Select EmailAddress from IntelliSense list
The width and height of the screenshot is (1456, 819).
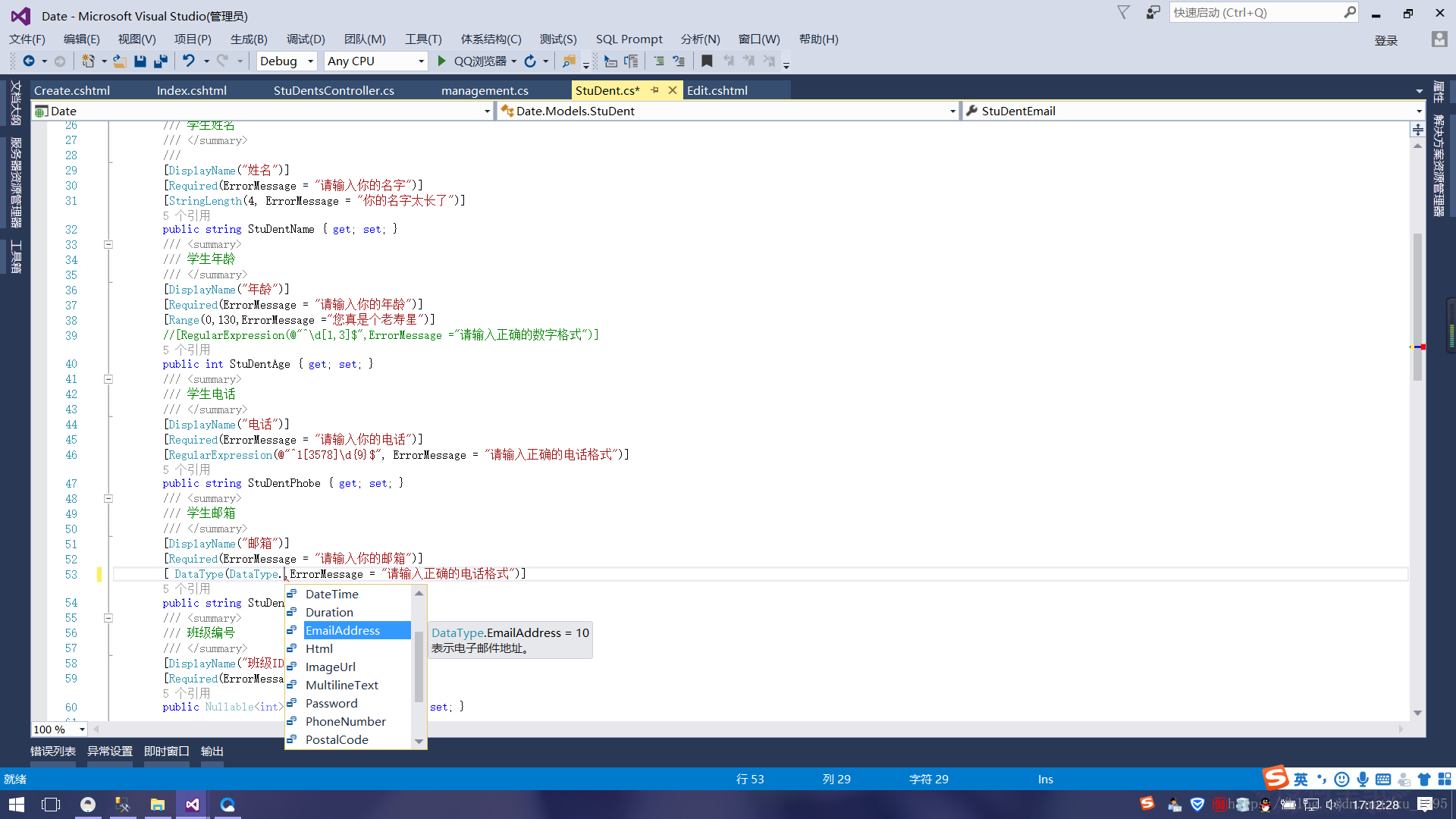click(x=343, y=631)
